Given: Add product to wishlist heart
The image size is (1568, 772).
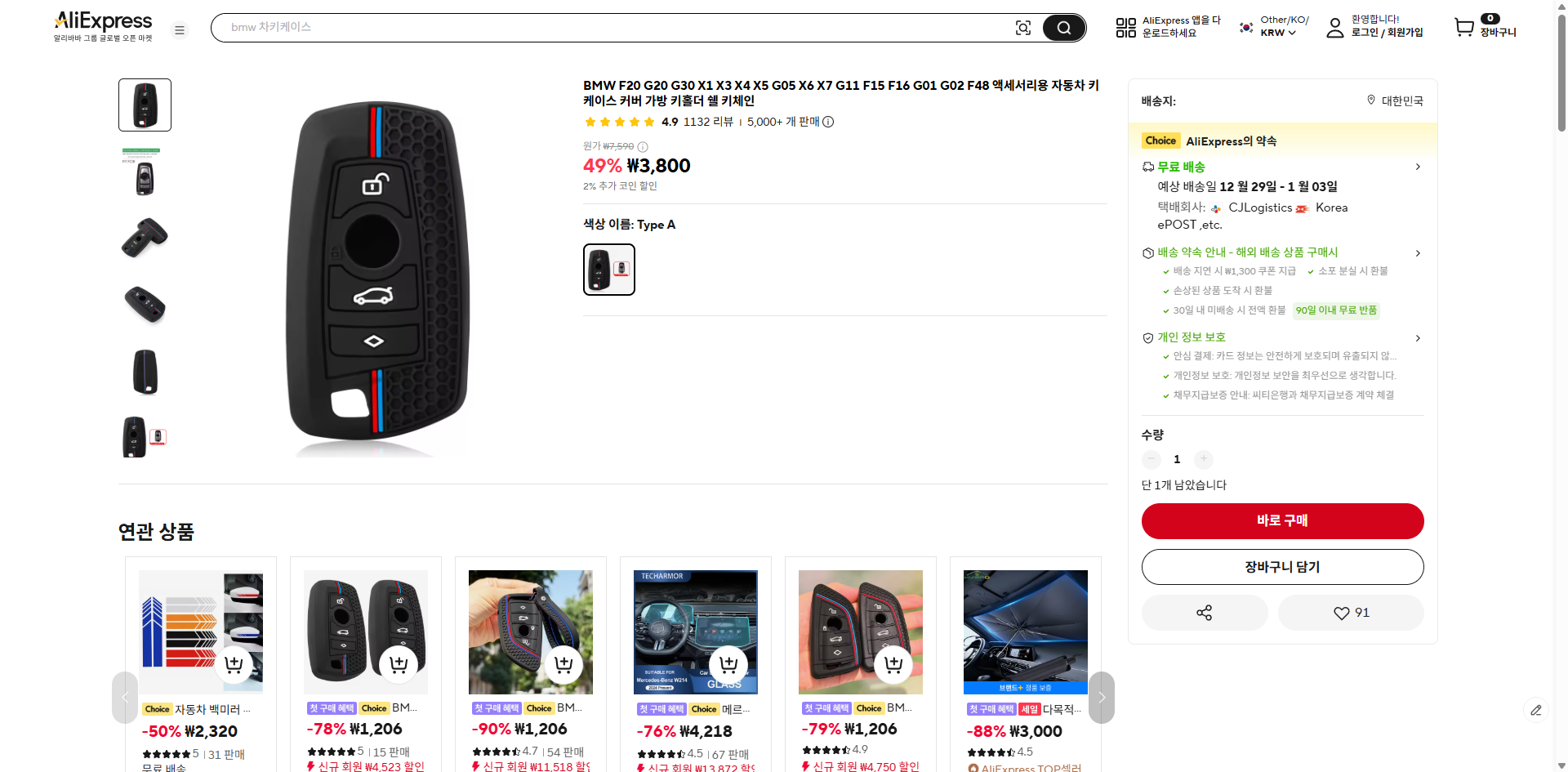Looking at the screenshot, I should [x=1350, y=613].
